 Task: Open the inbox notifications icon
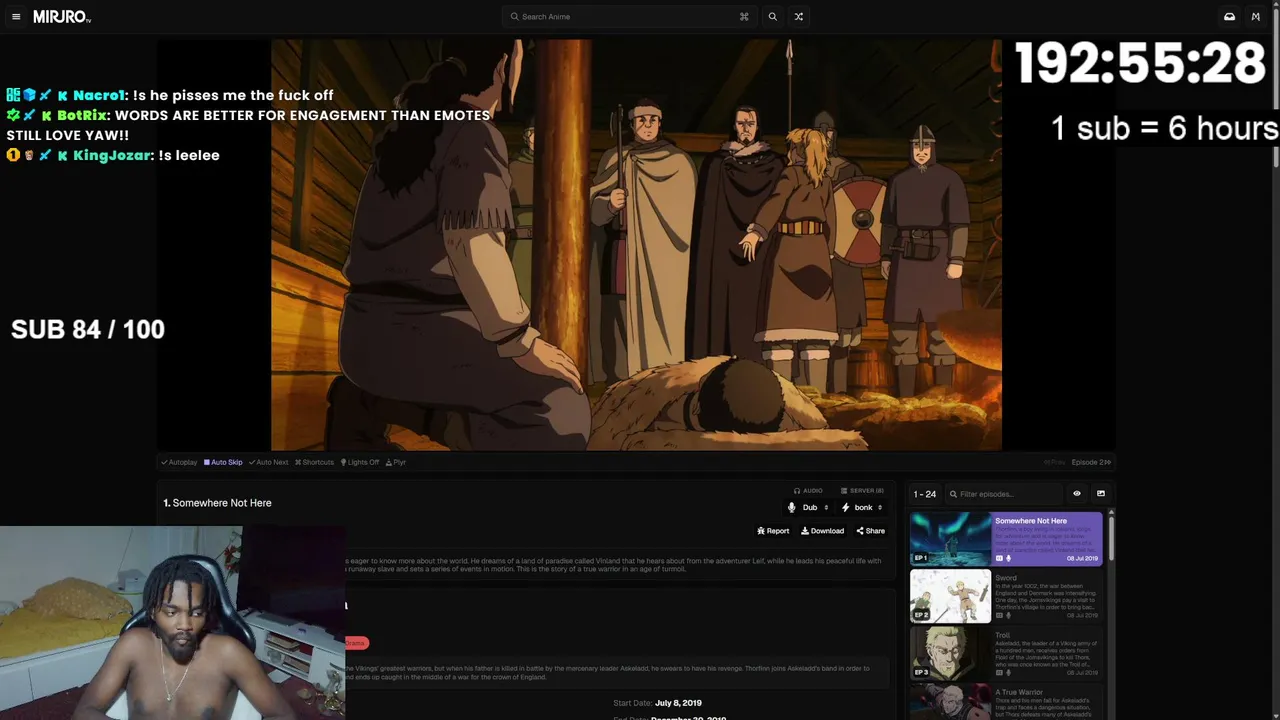pos(1229,17)
